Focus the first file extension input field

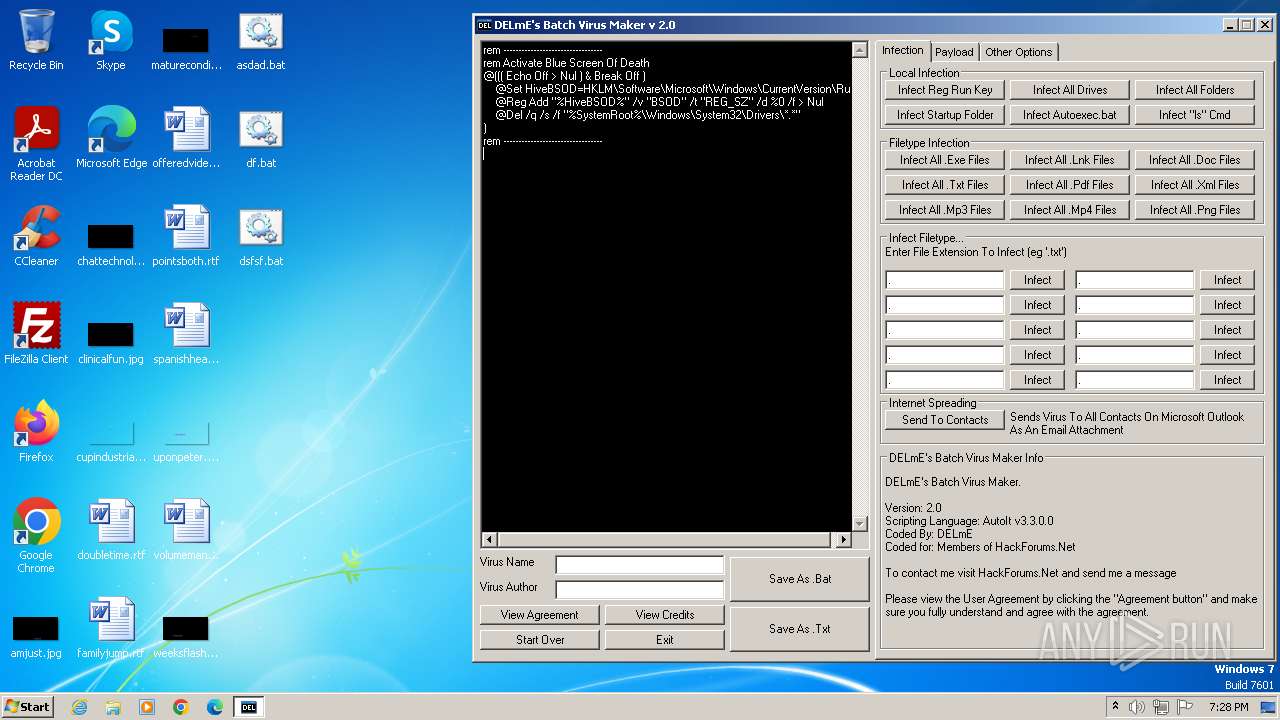click(945, 280)
